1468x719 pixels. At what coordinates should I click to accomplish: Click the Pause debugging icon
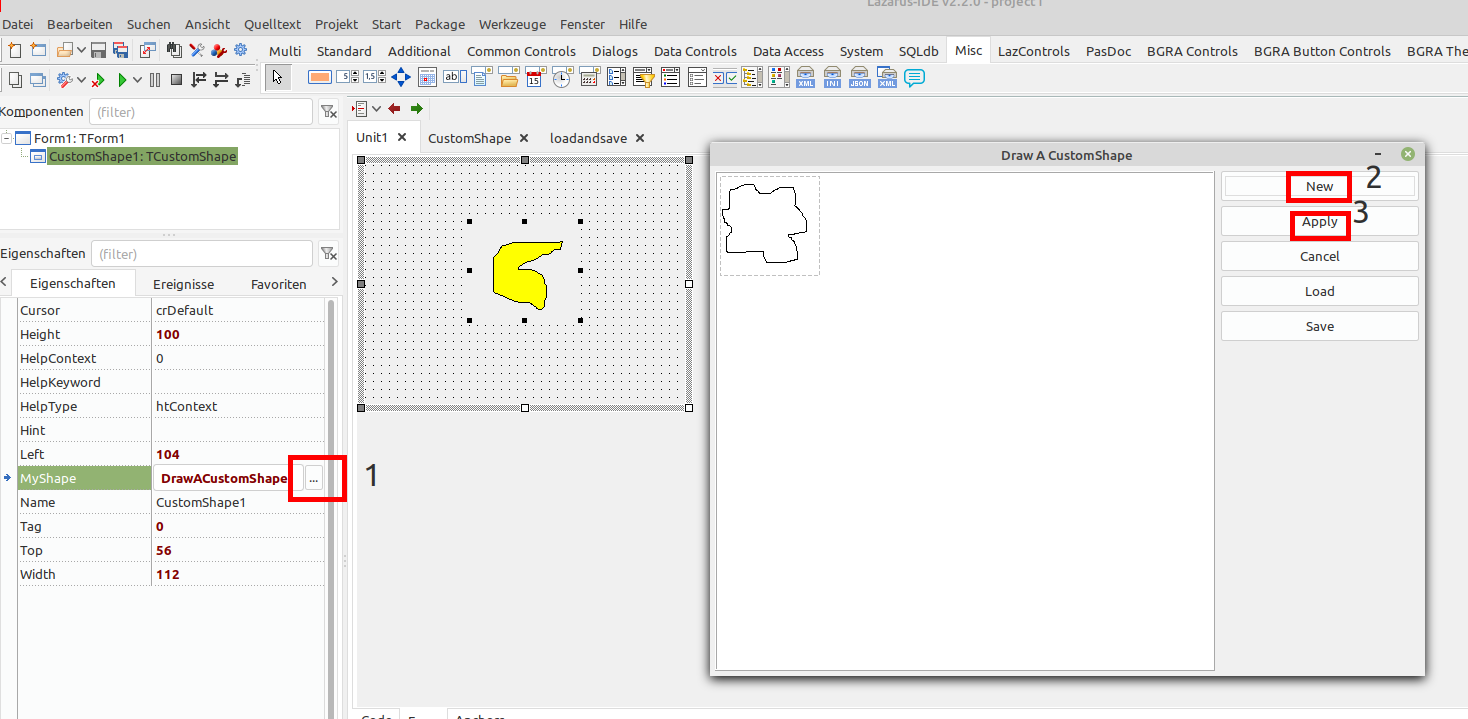point(155,80)
